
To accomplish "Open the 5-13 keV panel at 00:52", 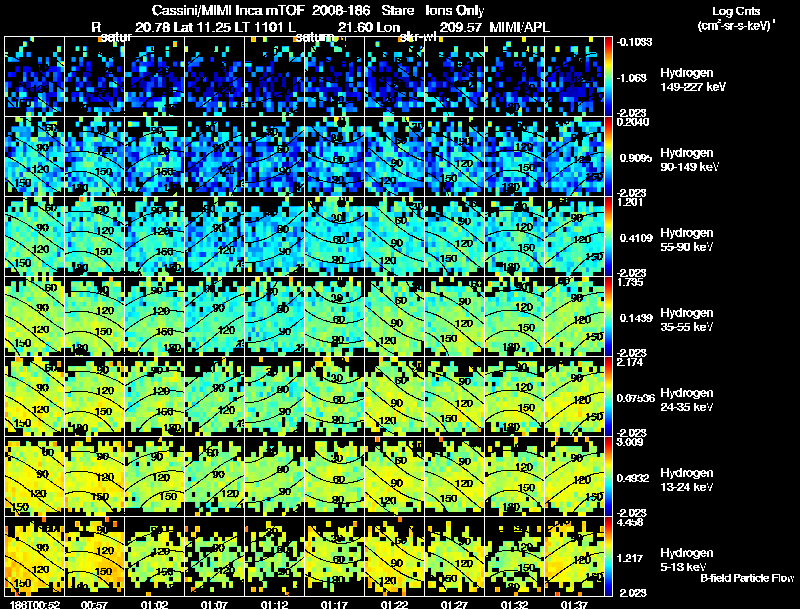I will (35, 556).
